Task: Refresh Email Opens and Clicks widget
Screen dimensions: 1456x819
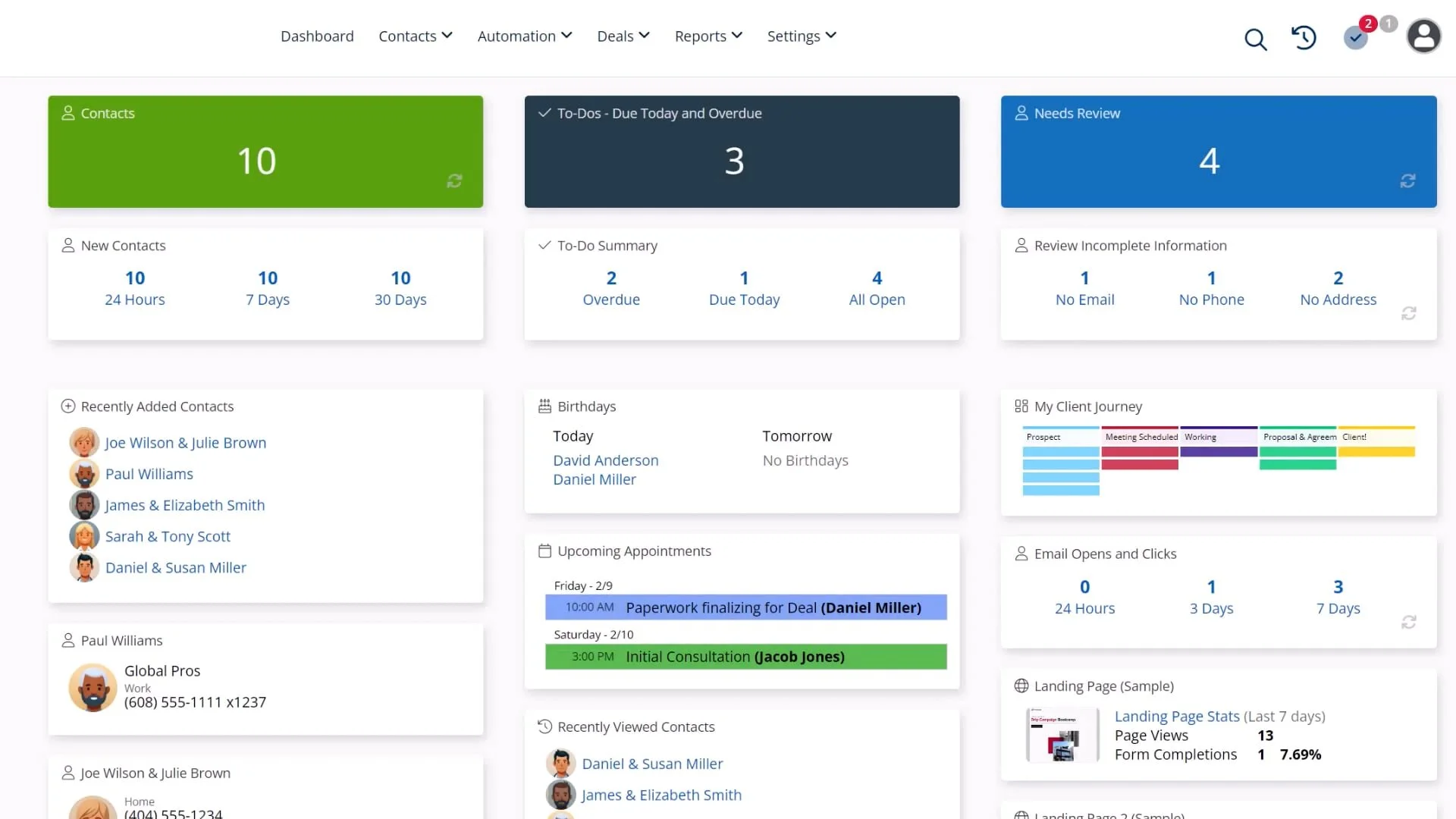Action: coord(1408,622)
